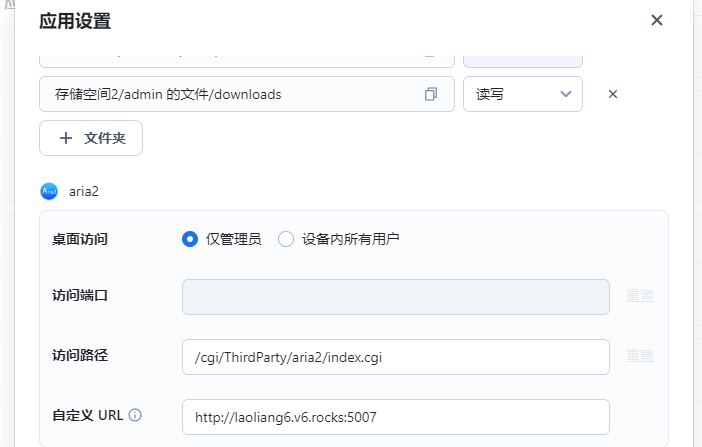Click the 访问端口 input field
Image resolution: width=702 pixels, height=447 pixels.
click(x=396, y=297)
